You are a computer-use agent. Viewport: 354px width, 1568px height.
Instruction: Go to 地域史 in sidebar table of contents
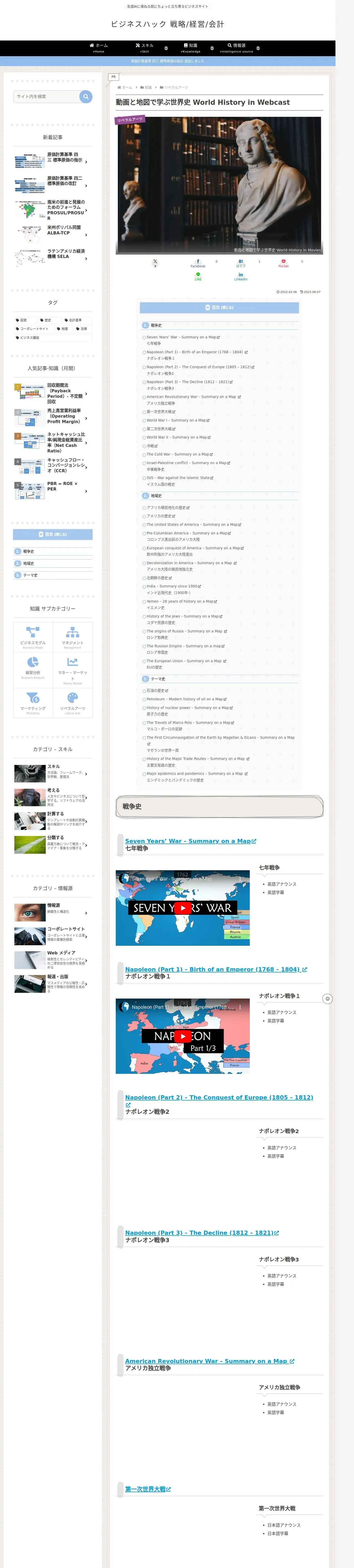click(x=28, y=563)
